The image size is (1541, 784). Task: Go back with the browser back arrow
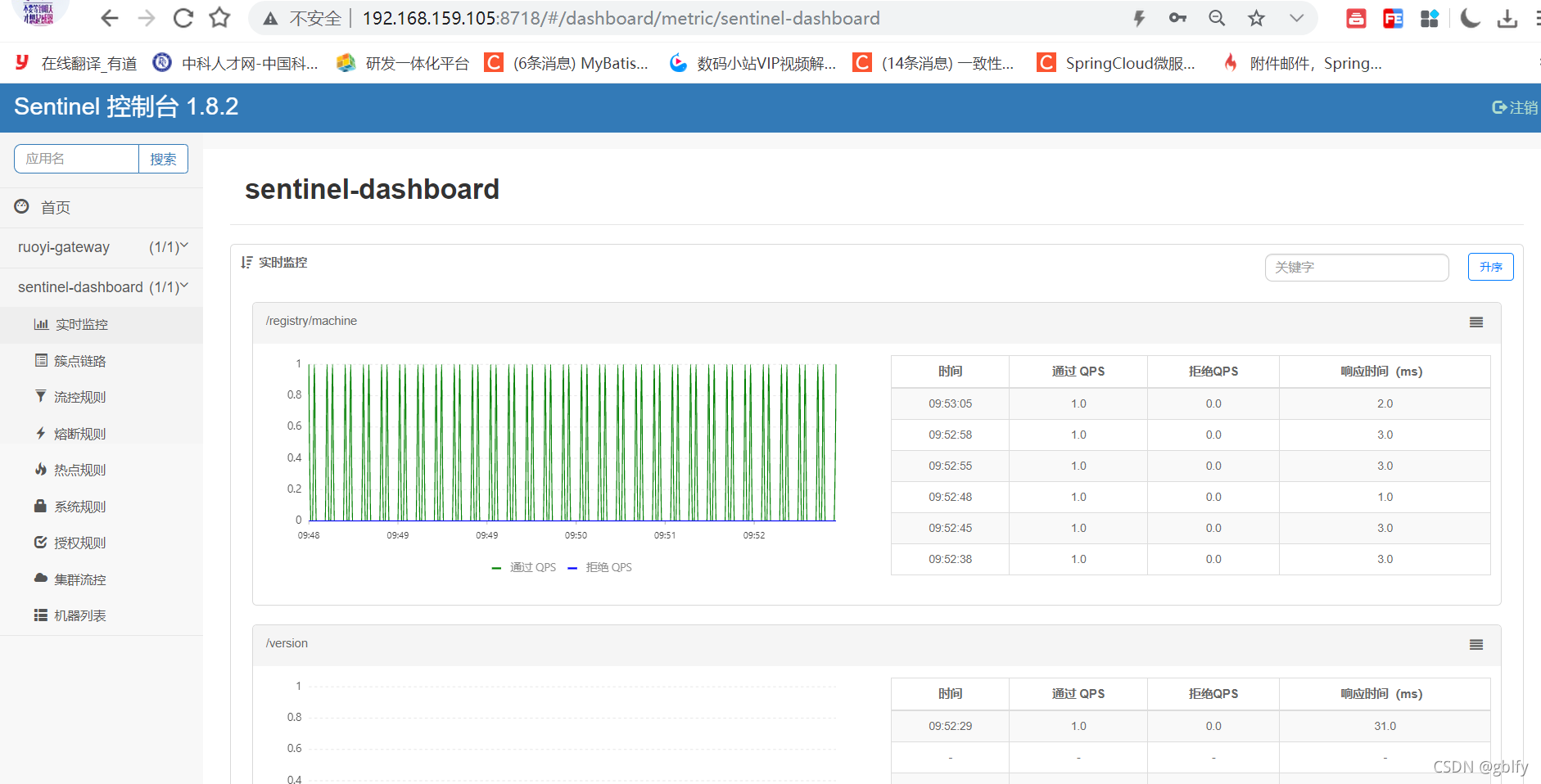110,18
